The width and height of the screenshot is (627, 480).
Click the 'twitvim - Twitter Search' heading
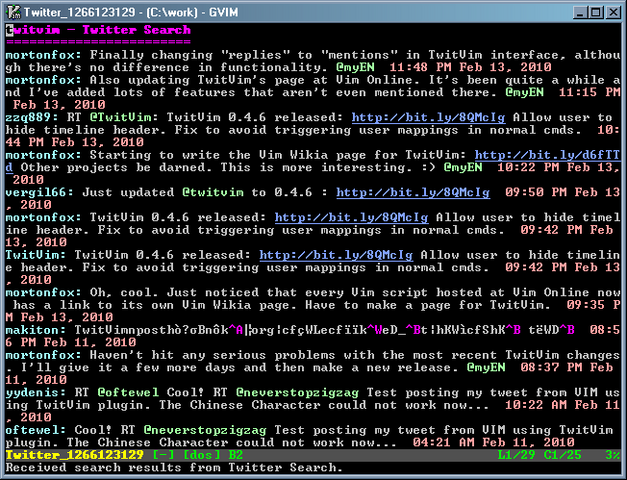coord(98,30)
